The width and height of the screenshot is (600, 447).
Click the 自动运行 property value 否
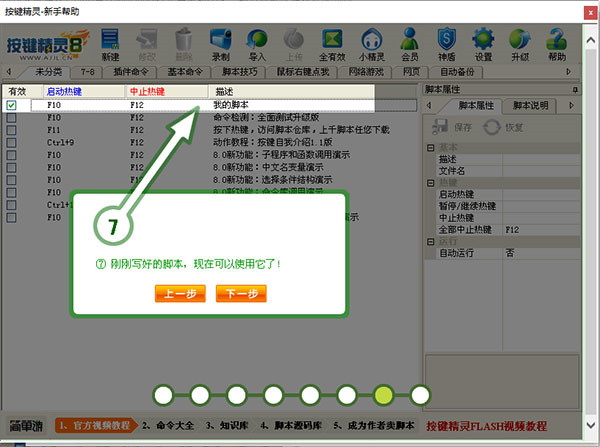point(542,253)
